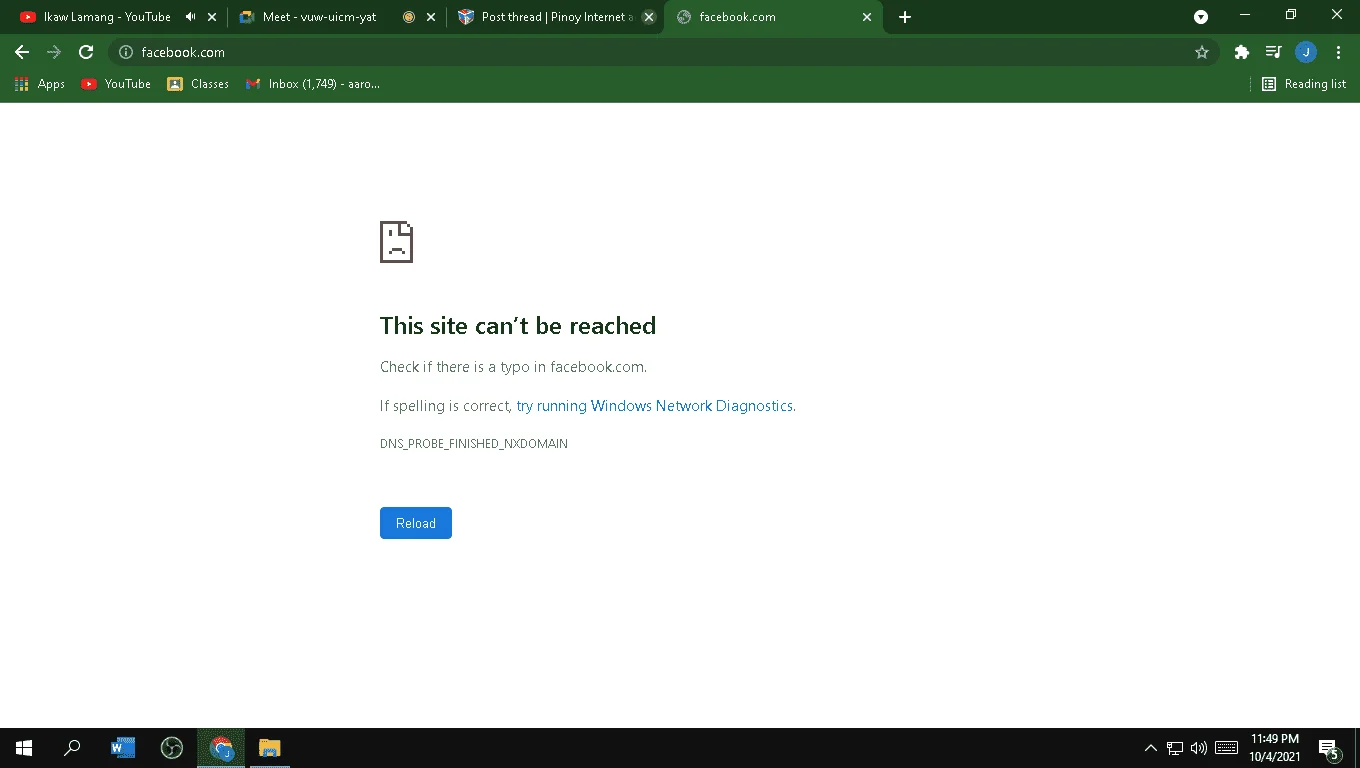1360x768 pixels.
Task: Click 'This site can't be reached' heading
Action: tap(518, 326)
